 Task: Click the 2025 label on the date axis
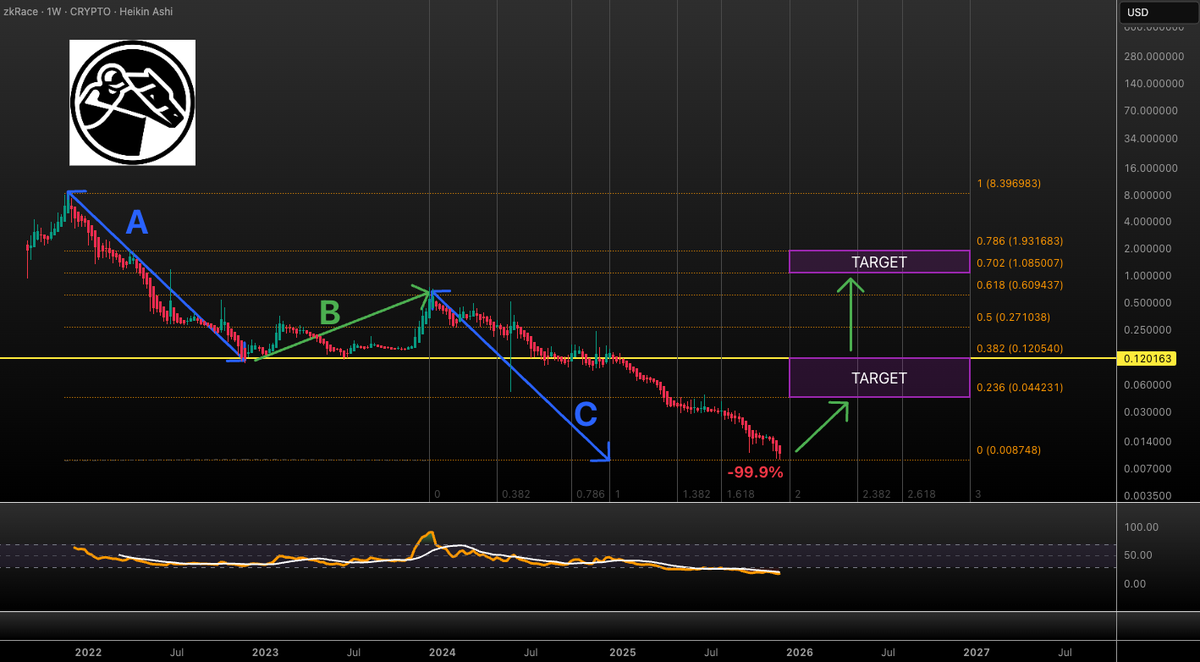pyautogui.click(x=622, y=652)
